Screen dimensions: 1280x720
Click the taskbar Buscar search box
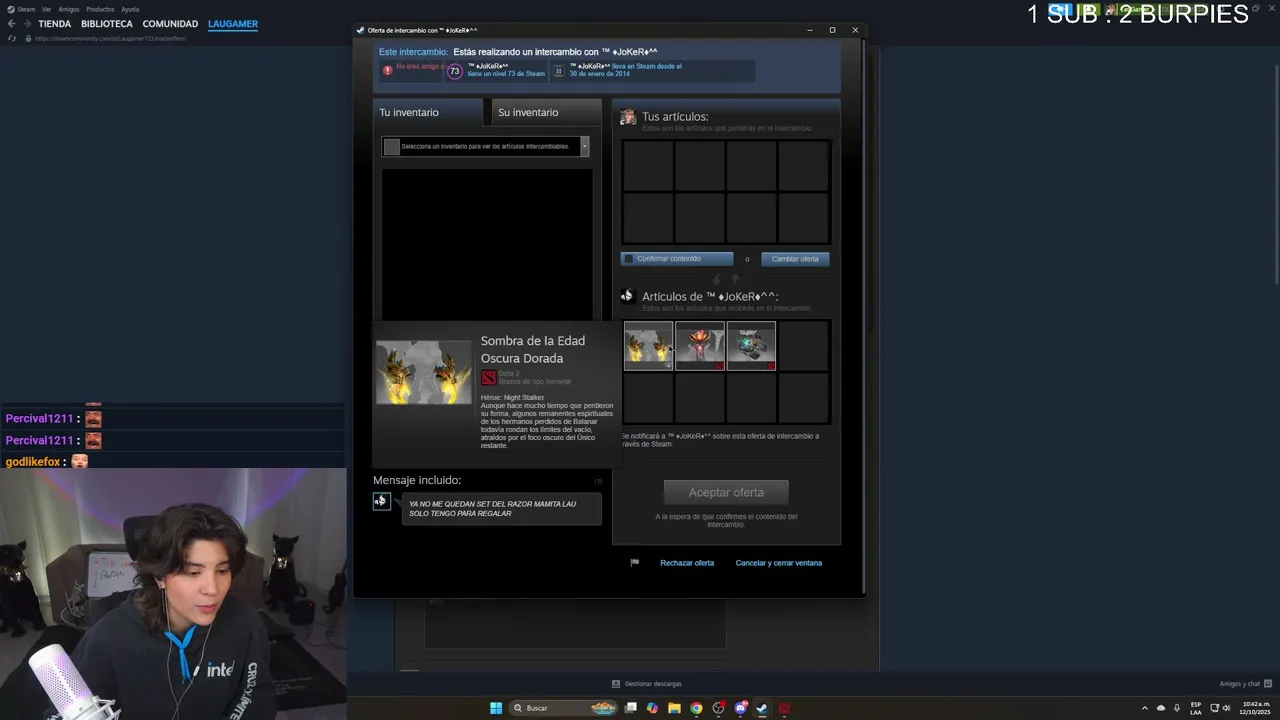(x=565, y=708)
